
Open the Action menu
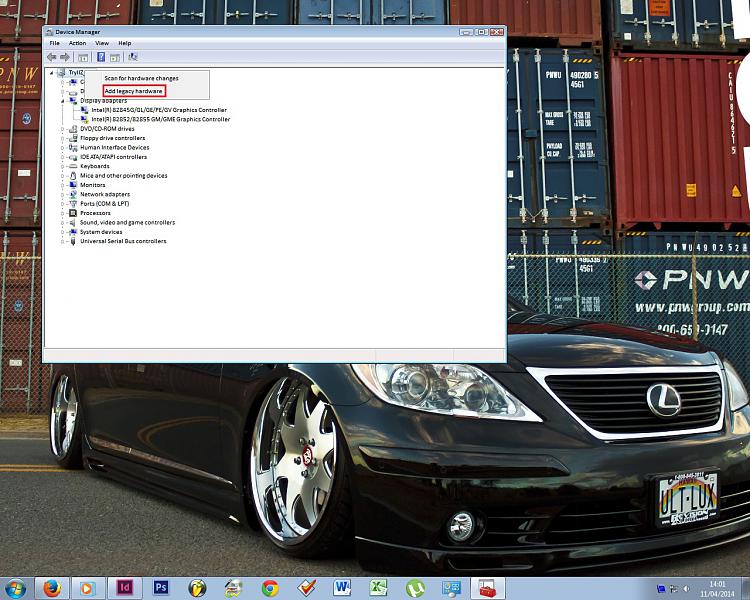click(77, 43)
